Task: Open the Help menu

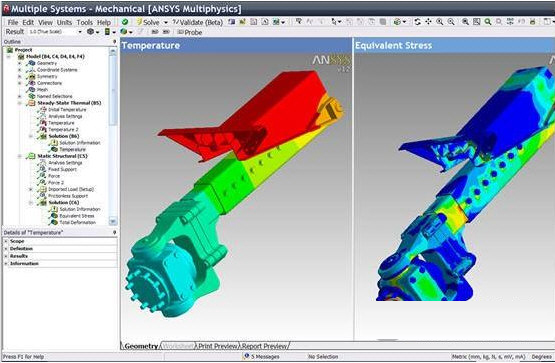Action: tap(104, 22)
